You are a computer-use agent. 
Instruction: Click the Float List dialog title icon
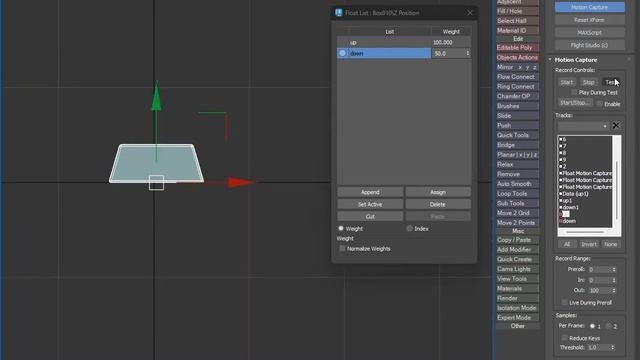click(x=338, y=13)
